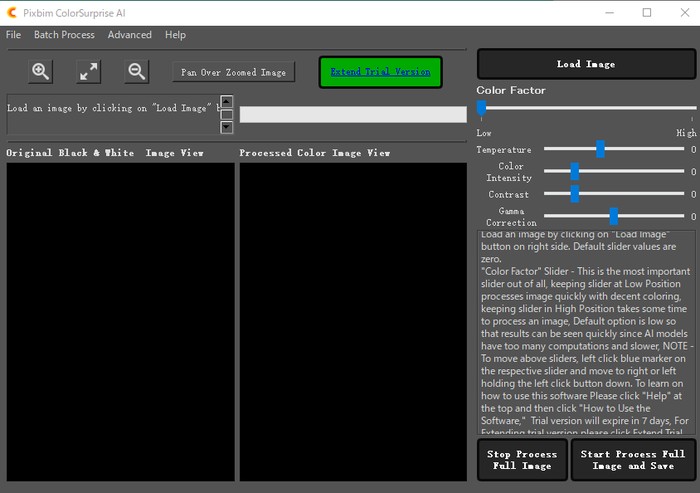Click the instructions text box on right
The width and height of the screenshot is (700, 493).
[x=586, y=332]
